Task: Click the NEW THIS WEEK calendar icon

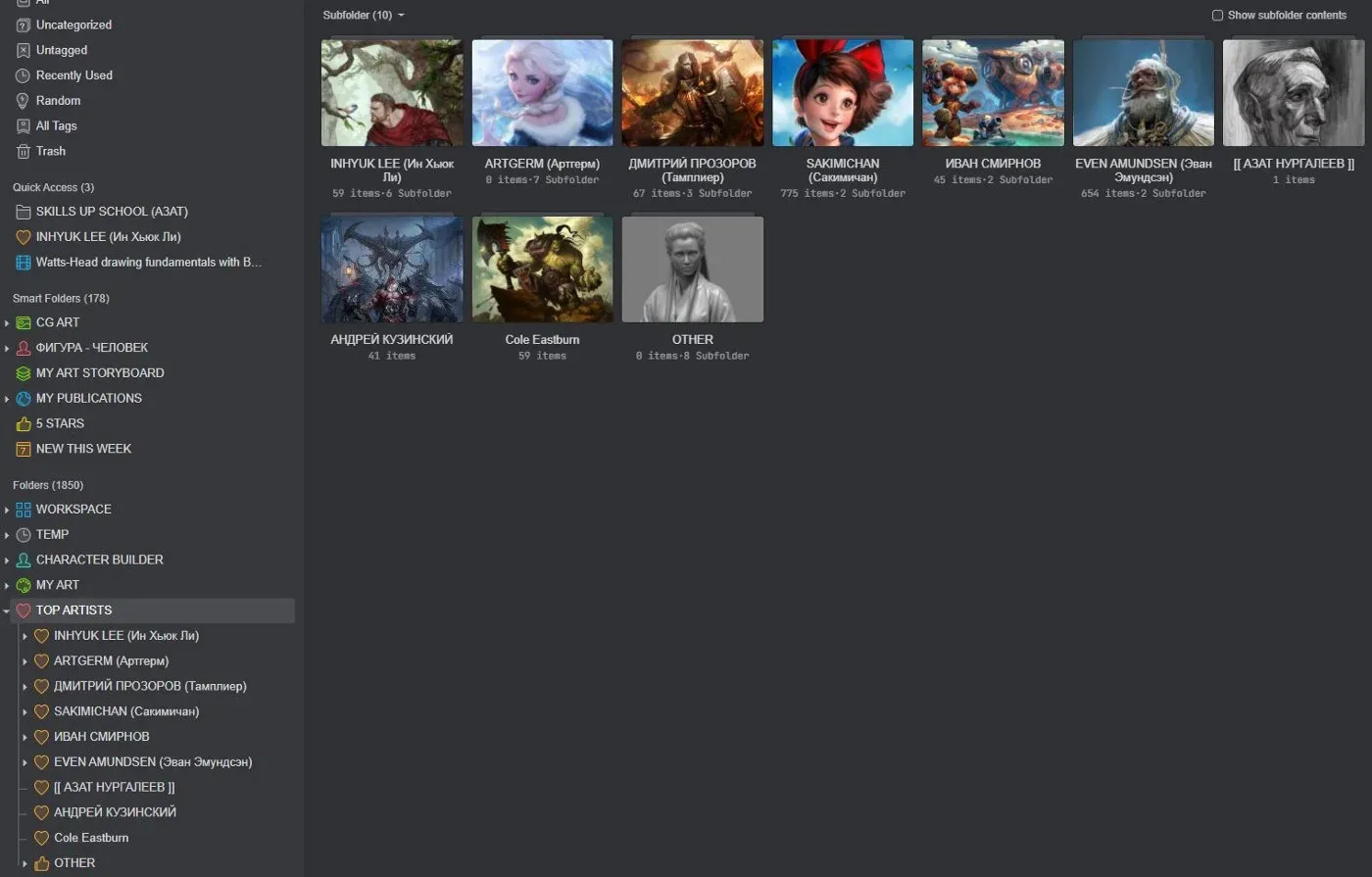Action: pos(24,450)
